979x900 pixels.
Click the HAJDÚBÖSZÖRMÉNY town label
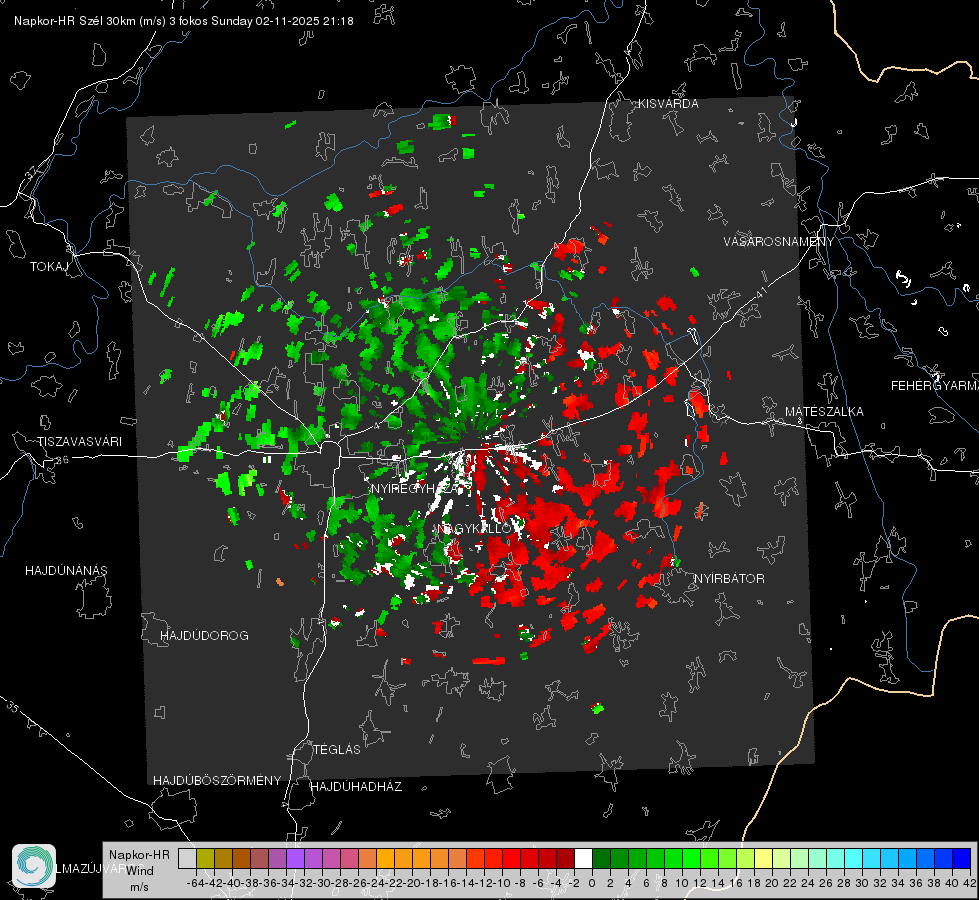[217, 781]
